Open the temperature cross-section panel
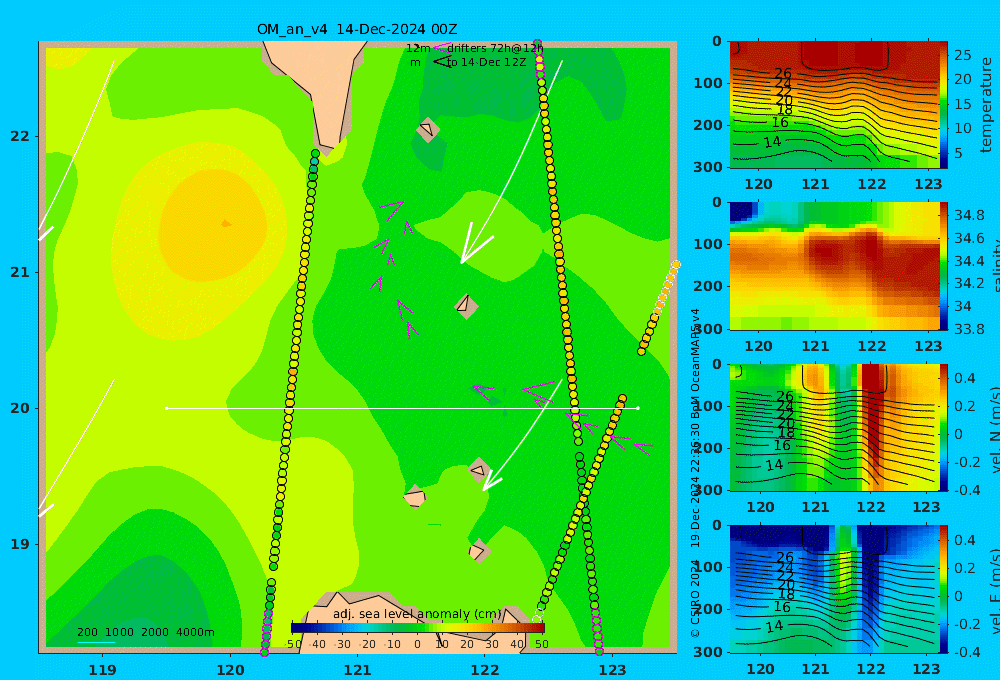 (x=835, y=105)
